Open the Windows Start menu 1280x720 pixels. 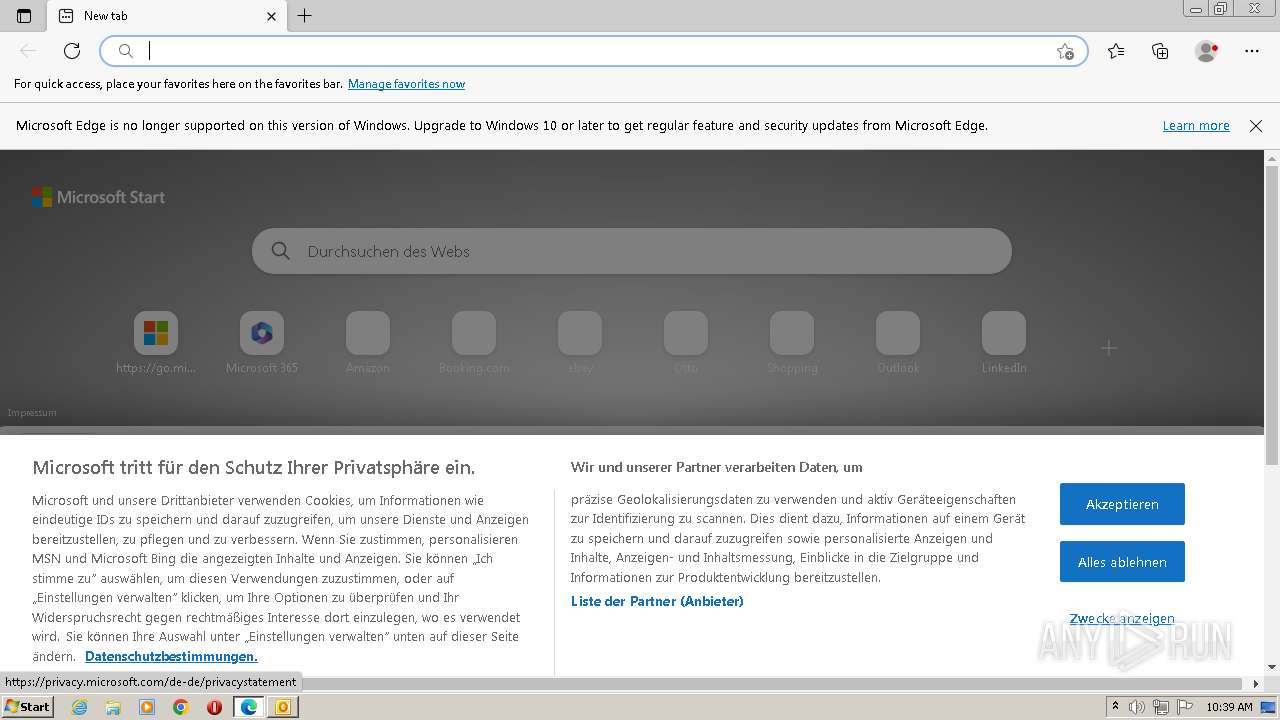(x=27, y=707)
